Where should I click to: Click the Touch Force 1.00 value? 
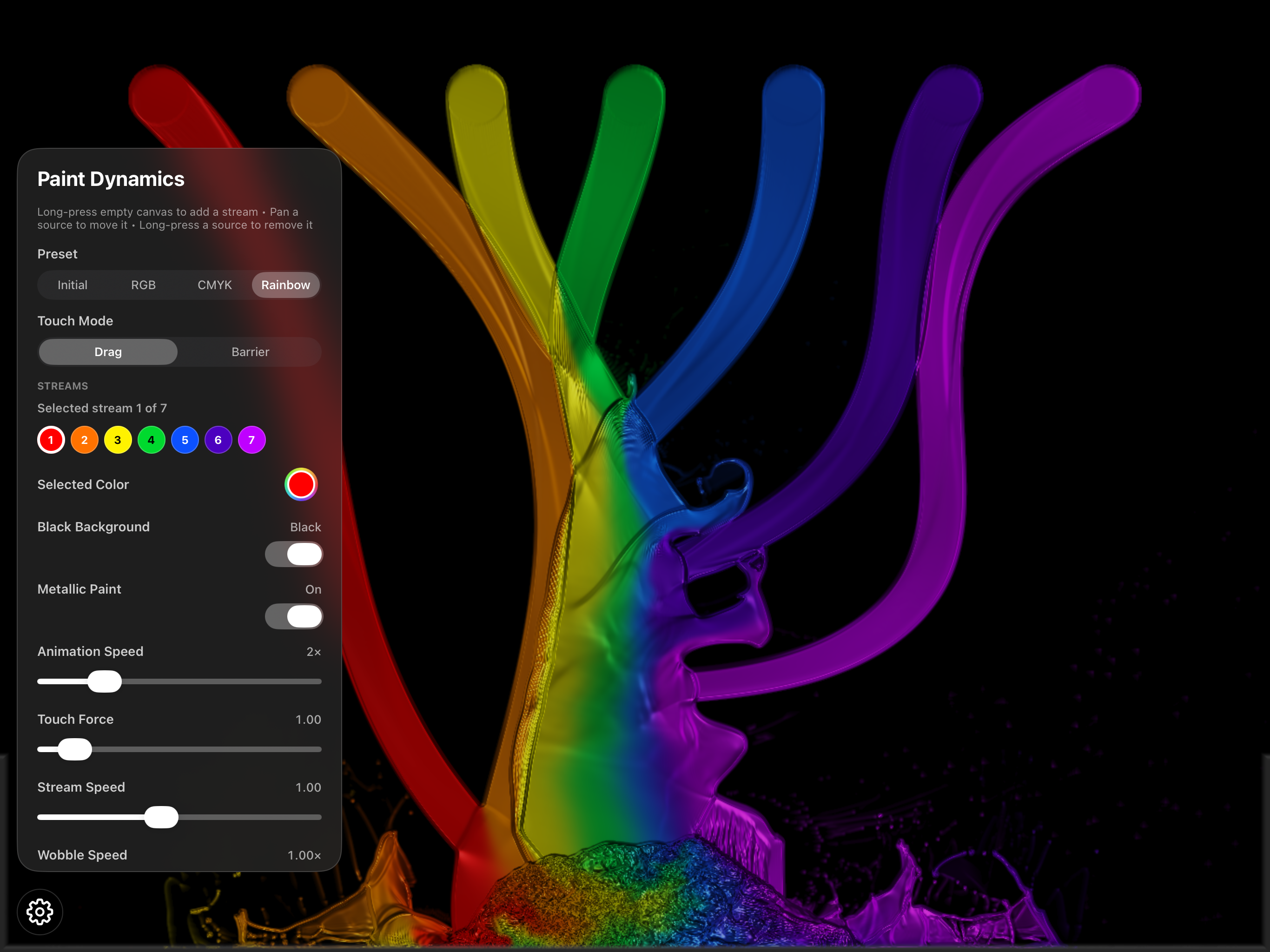308,720
